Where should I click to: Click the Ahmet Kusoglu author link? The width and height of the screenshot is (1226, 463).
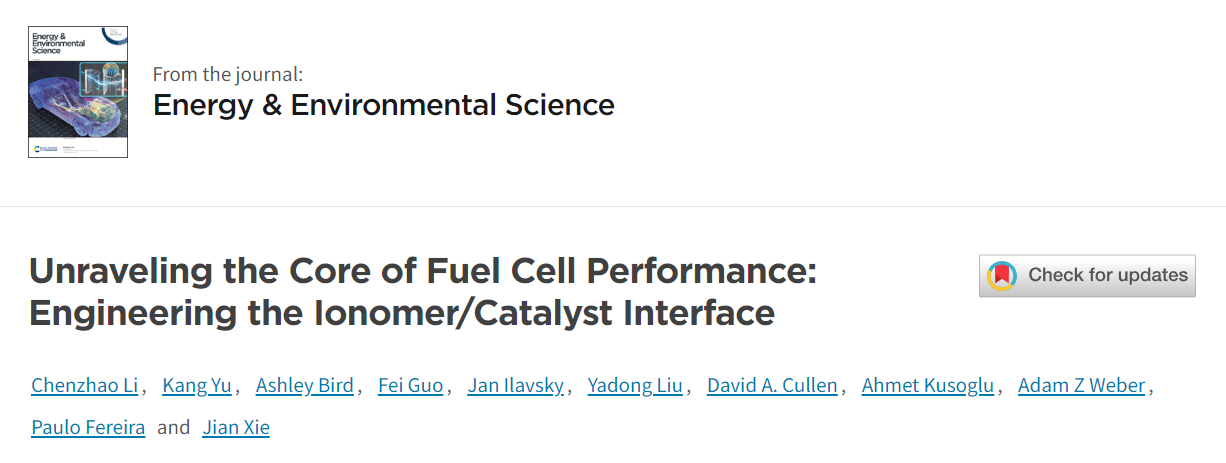[x=928, y=385]
